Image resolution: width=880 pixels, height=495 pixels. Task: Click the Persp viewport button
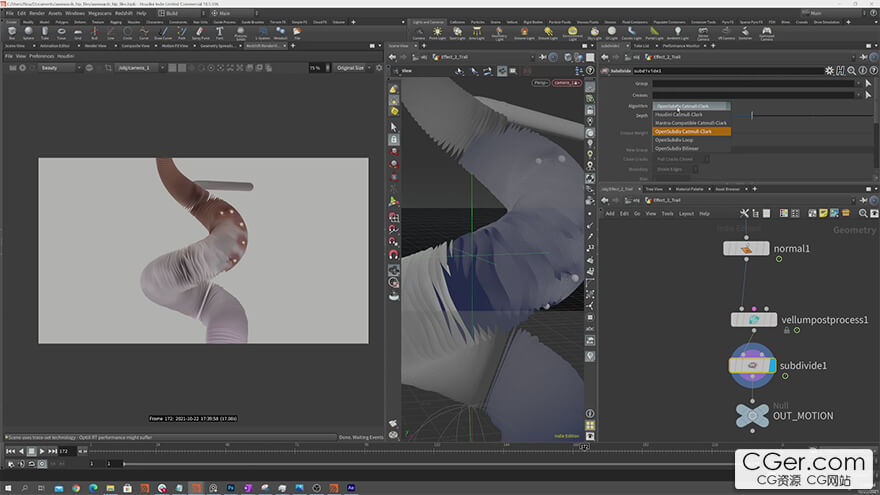click(x=541, y=82)
